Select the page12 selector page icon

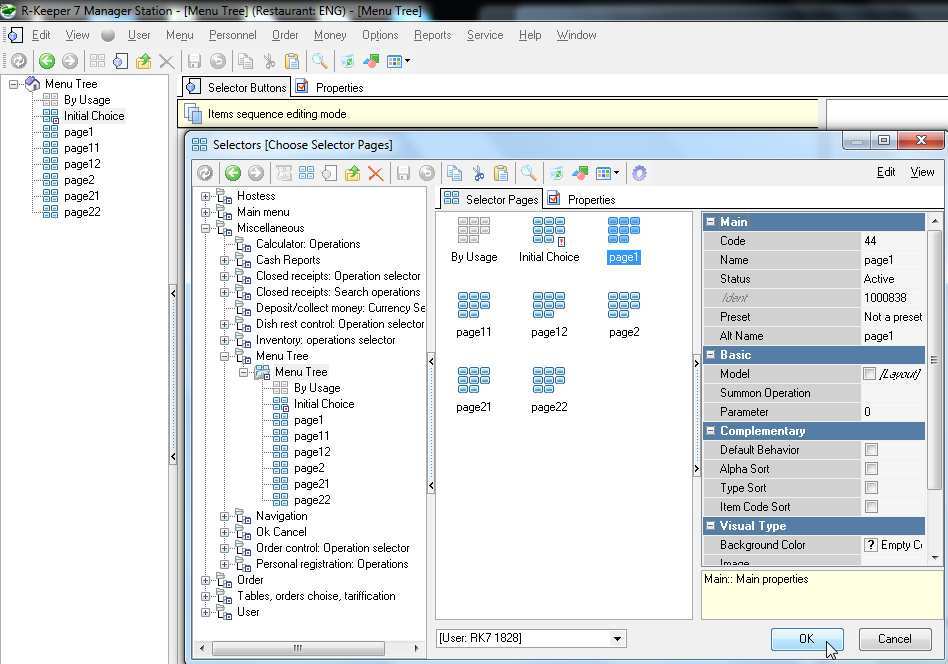click(x=549, y=305)
